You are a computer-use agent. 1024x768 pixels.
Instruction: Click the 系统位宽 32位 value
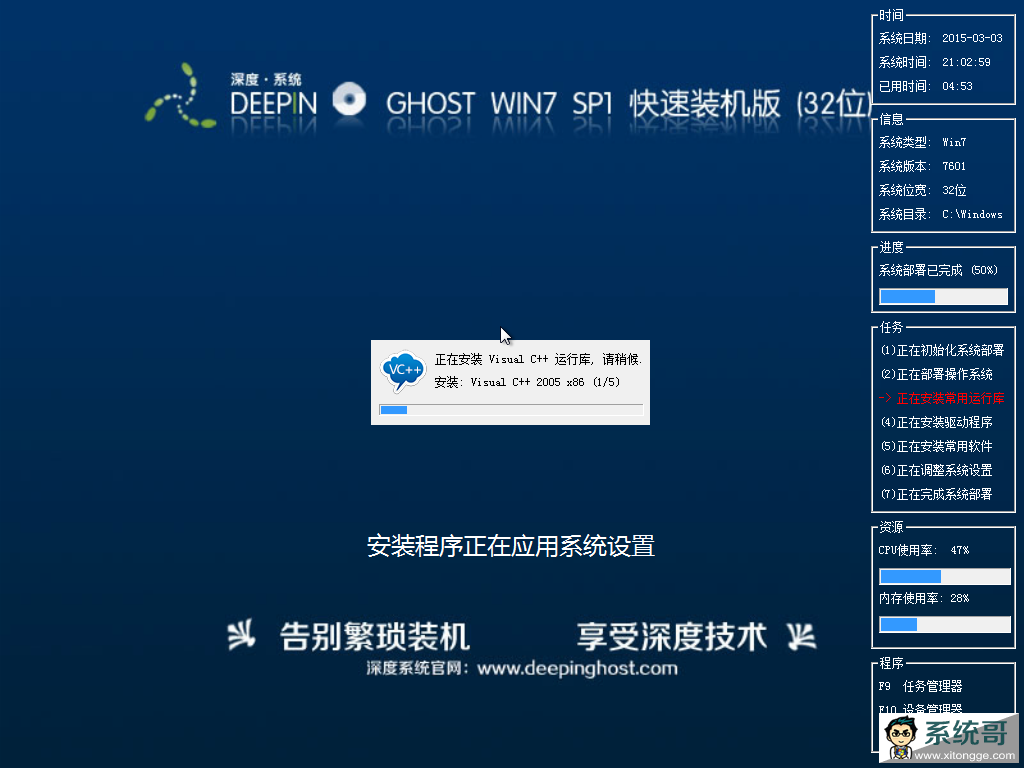954,191
